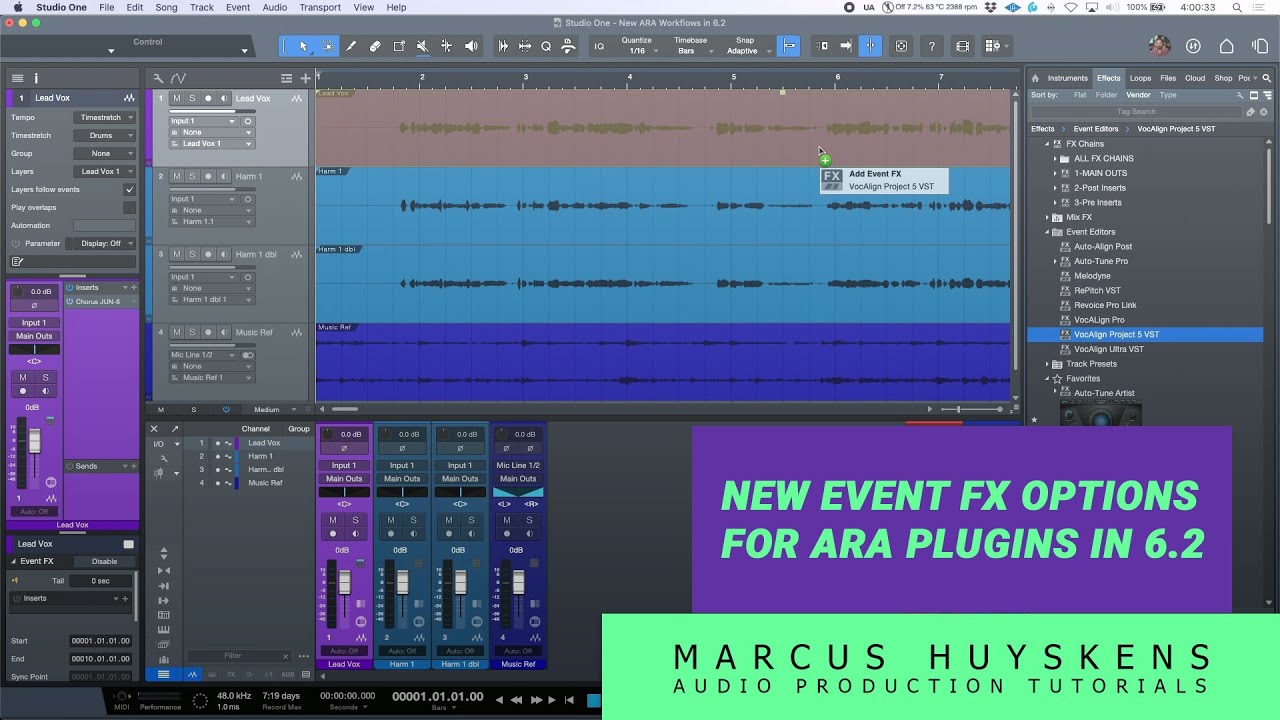
Task: Expand the Track Presets folder
Action: click(1047, 364)
